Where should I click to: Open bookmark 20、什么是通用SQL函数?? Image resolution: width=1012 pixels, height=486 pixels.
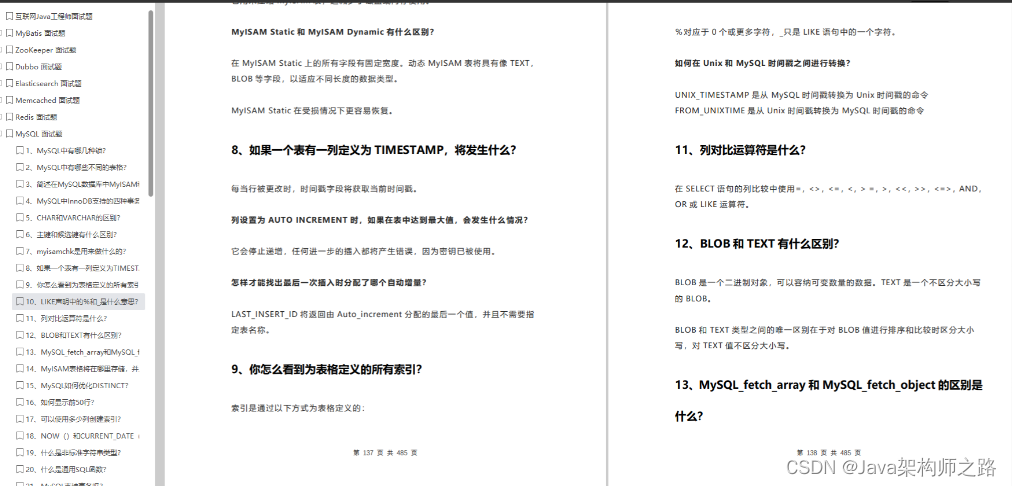tap(66, 469)
